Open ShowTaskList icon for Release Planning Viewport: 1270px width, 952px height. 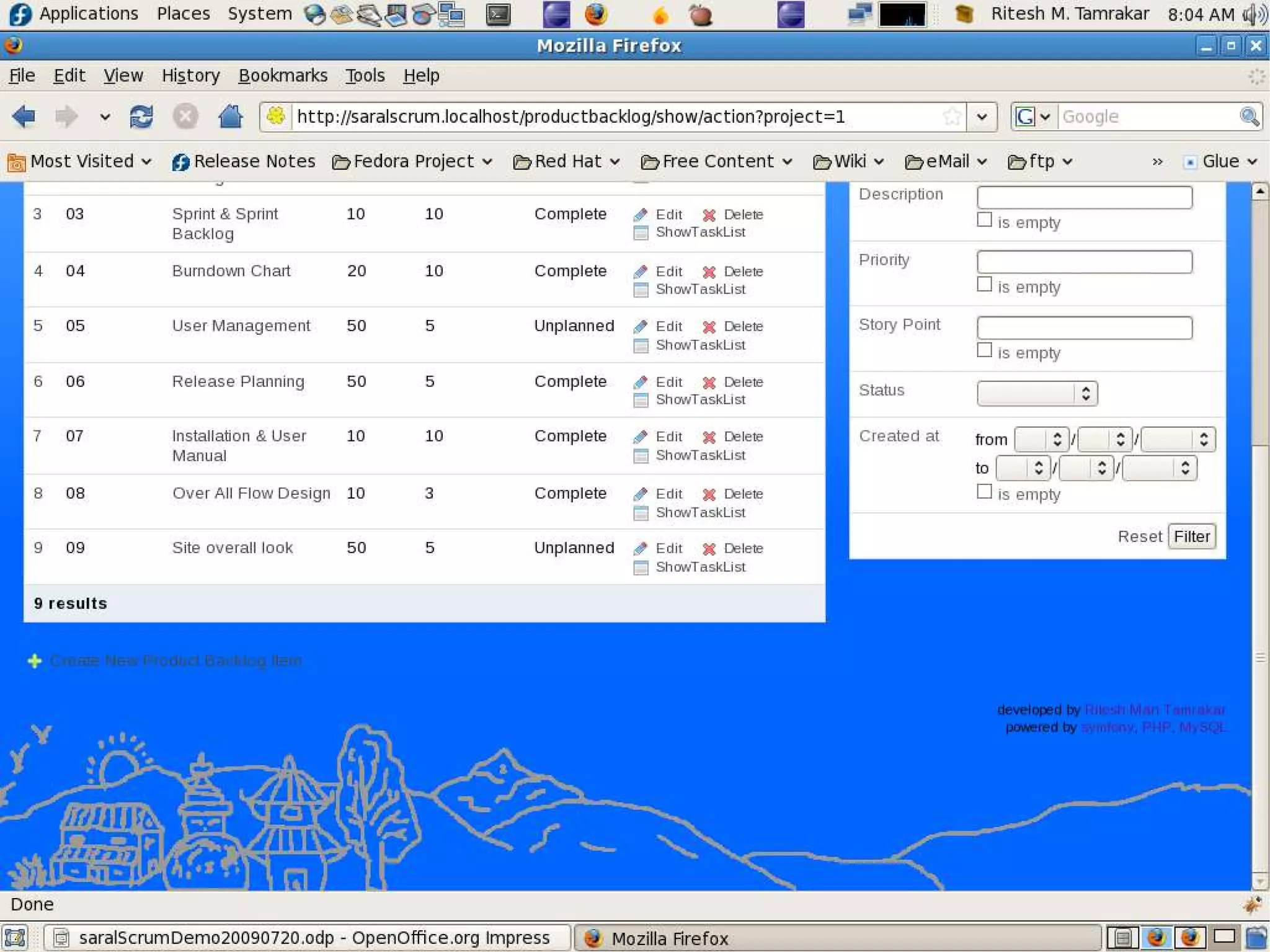[641, 400]
